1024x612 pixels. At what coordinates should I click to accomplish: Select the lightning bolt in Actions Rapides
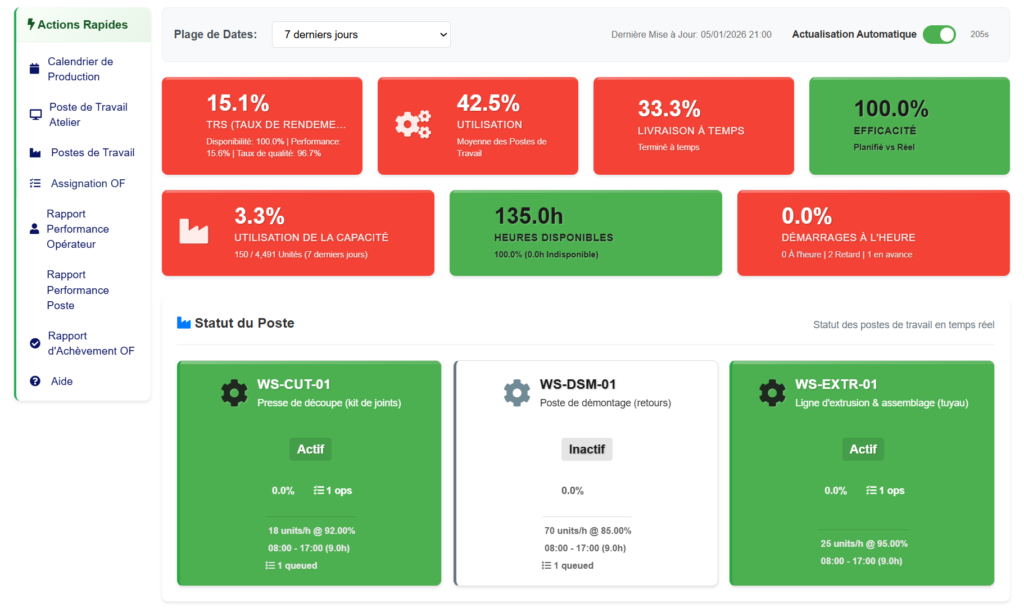[30, 24]
